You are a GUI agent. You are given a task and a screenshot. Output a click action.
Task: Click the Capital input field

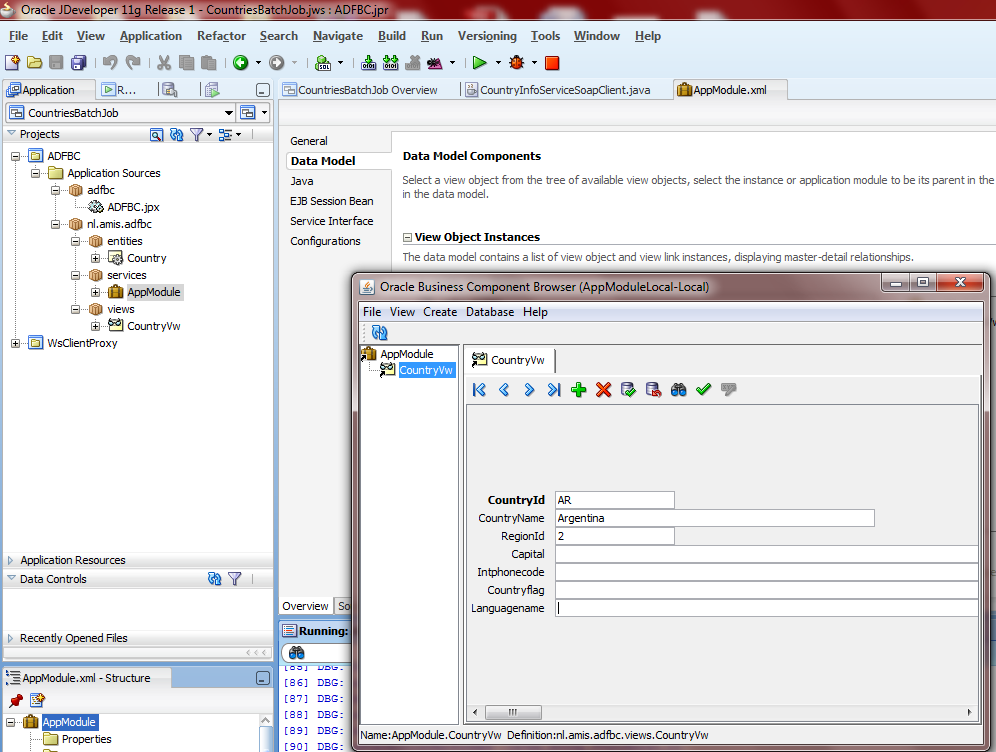coord(765,554)
